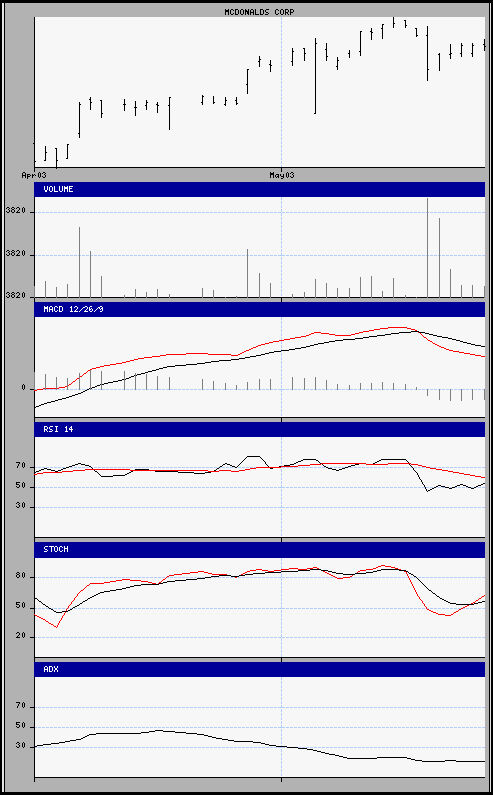Select the RSI 14 panel header
Image resolution: width=493 pixels, height=795 pixels.
[x=260, y=429]
